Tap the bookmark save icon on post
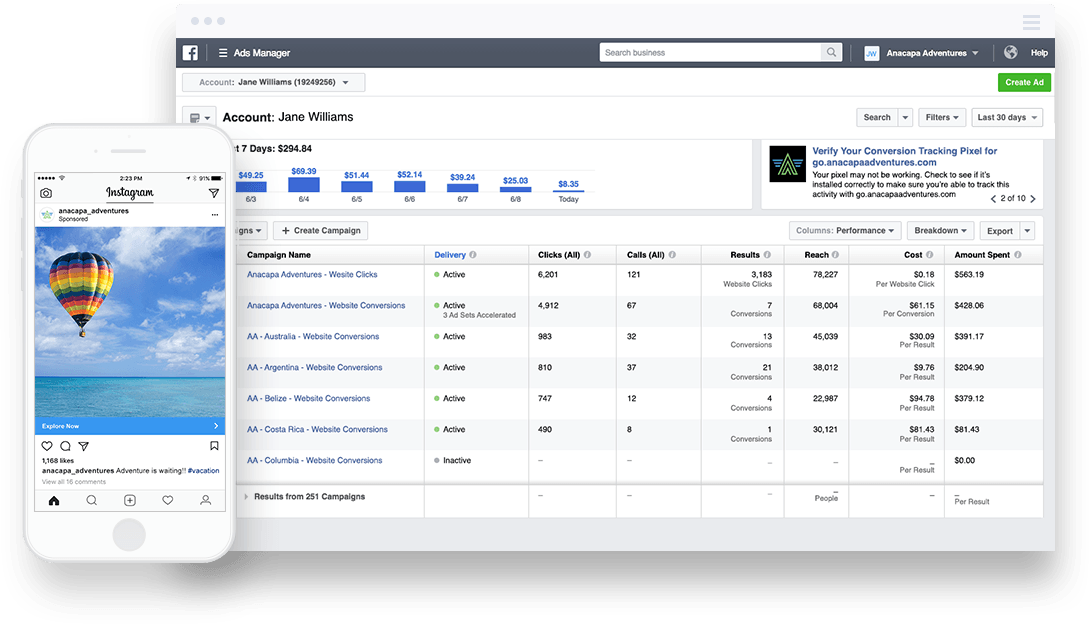Screen dimensions: 1089x624 coord(214,446)
